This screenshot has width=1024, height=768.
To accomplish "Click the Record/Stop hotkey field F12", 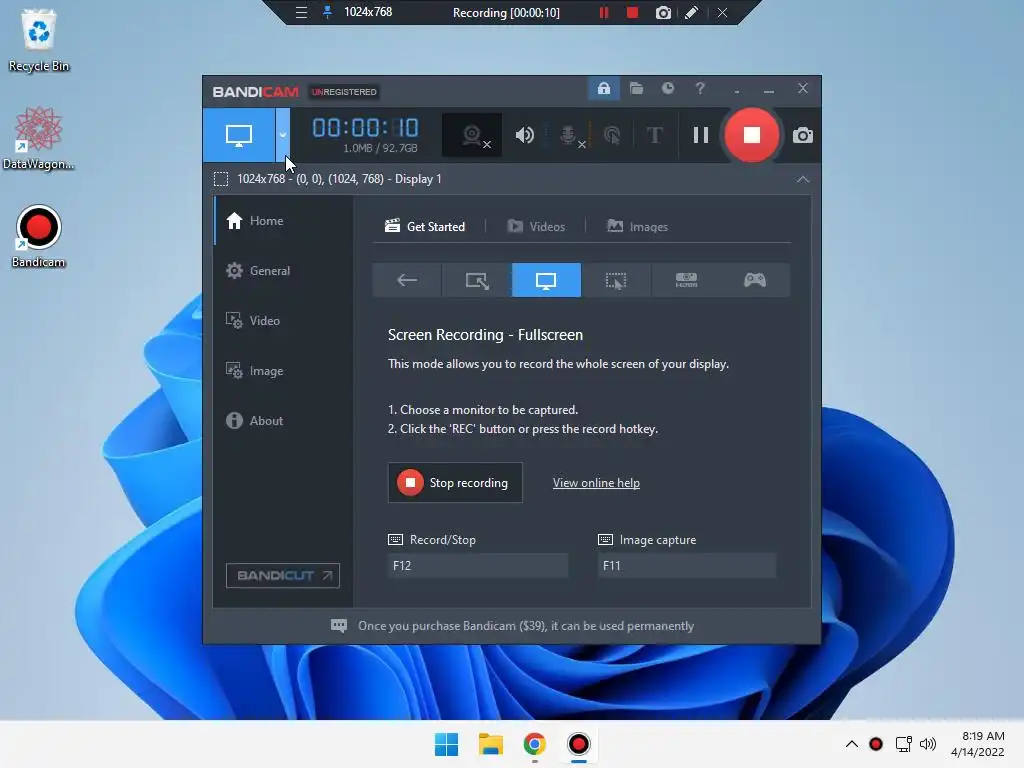I will coord(477,566).
